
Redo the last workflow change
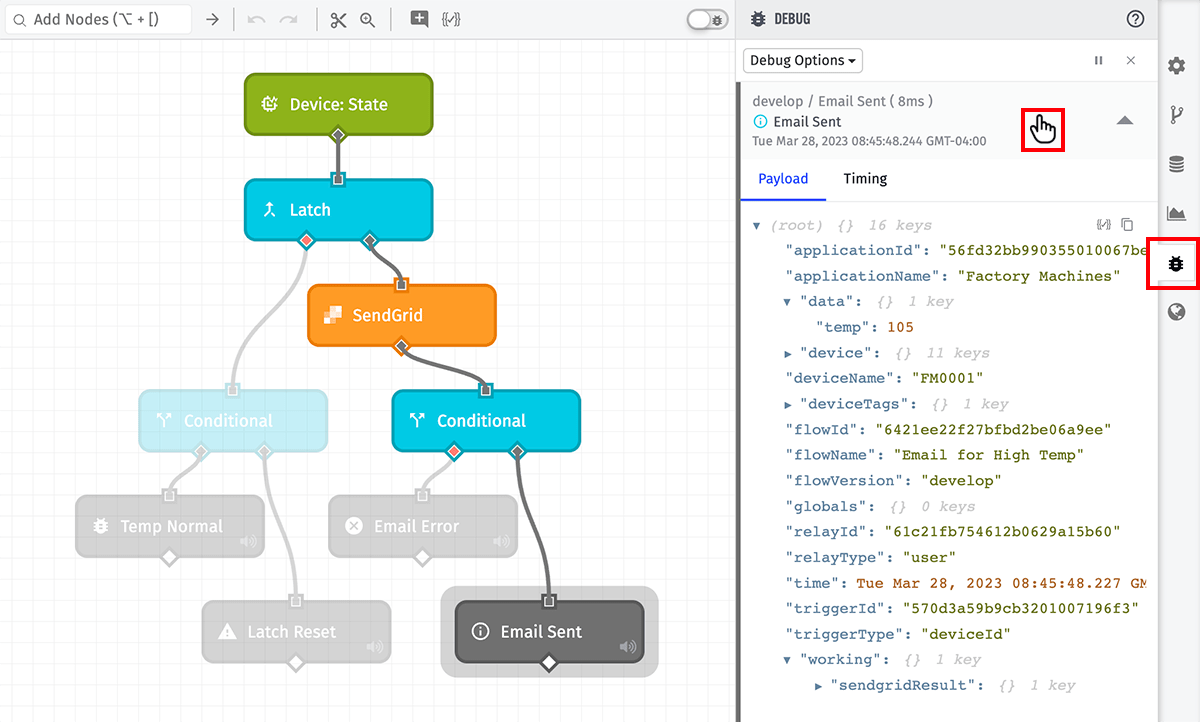tap(289, 20)
